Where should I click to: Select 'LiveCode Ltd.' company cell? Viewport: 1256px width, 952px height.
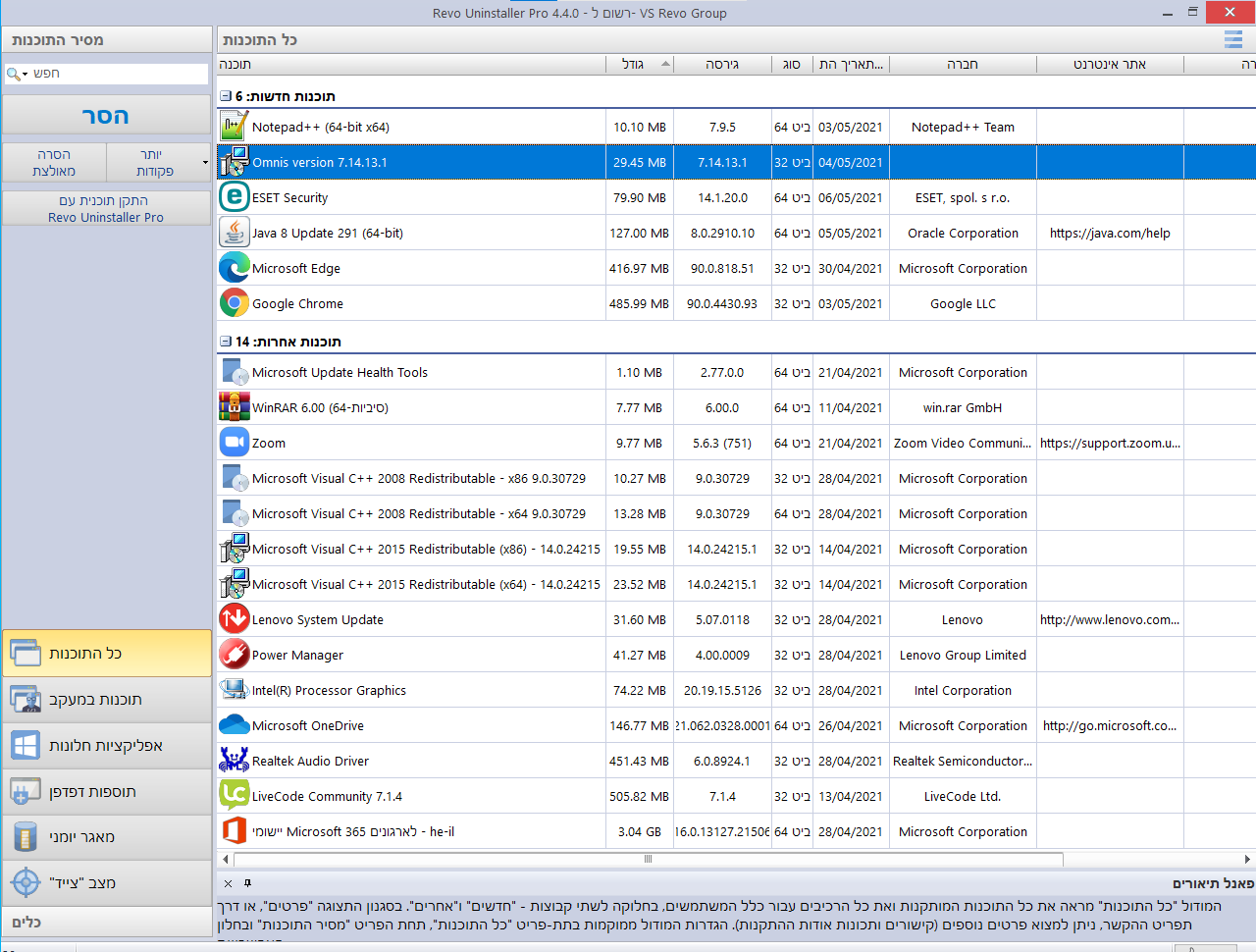pyautogui.click(x=963, y=796)
